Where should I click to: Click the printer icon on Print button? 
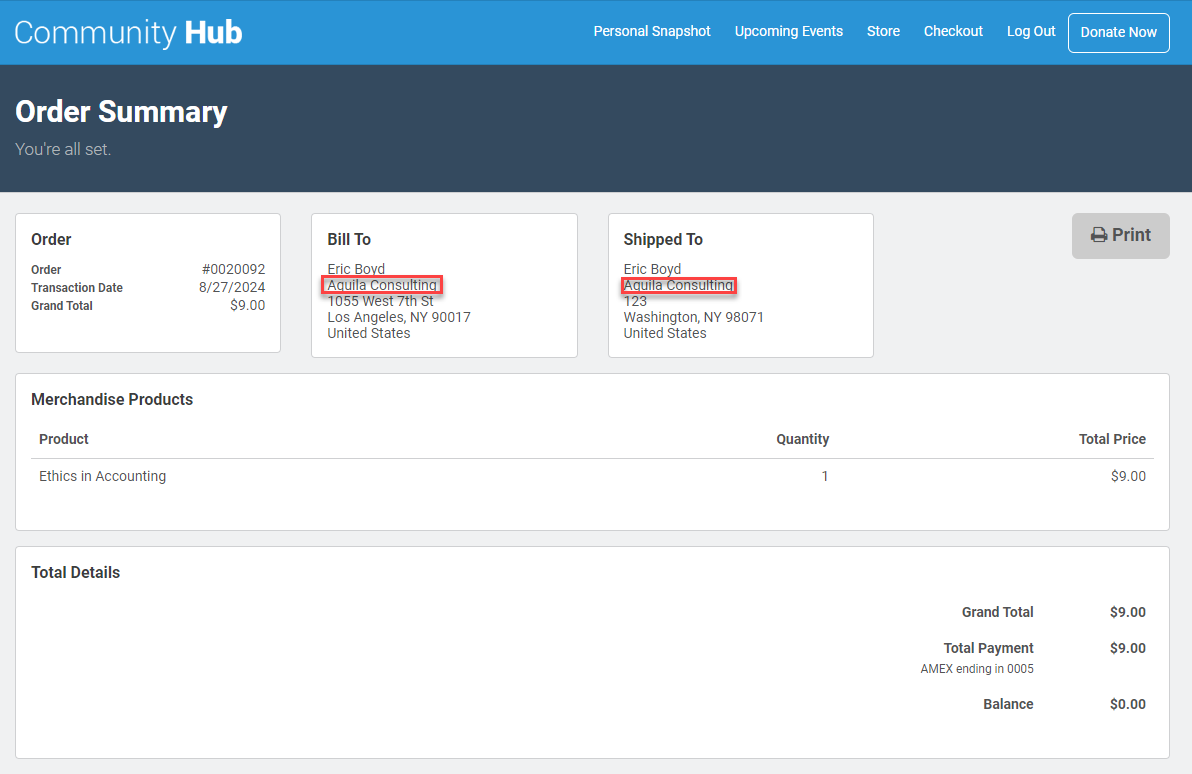1098,235
